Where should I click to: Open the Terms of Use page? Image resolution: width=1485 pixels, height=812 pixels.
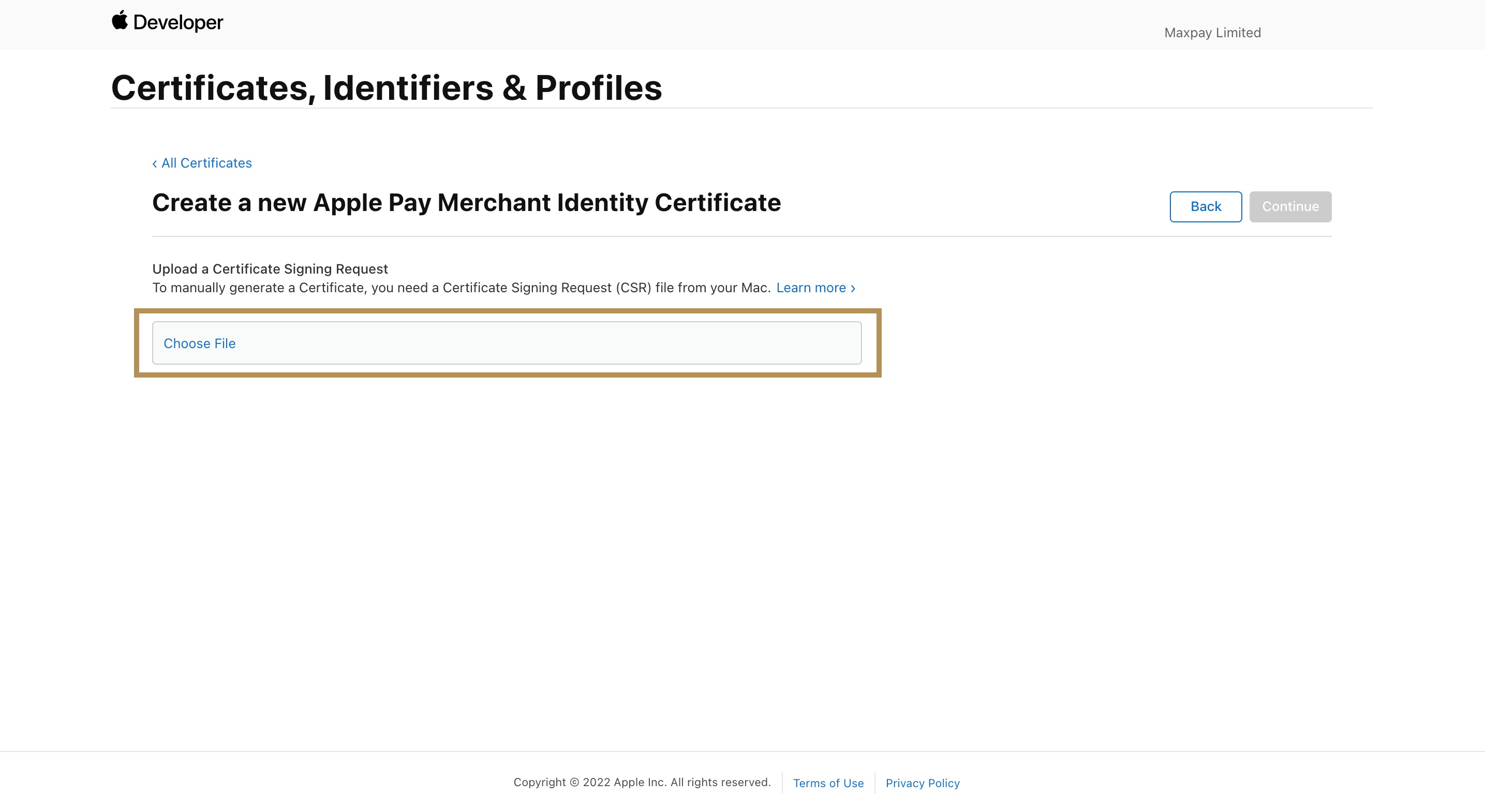tap(828, 783)
